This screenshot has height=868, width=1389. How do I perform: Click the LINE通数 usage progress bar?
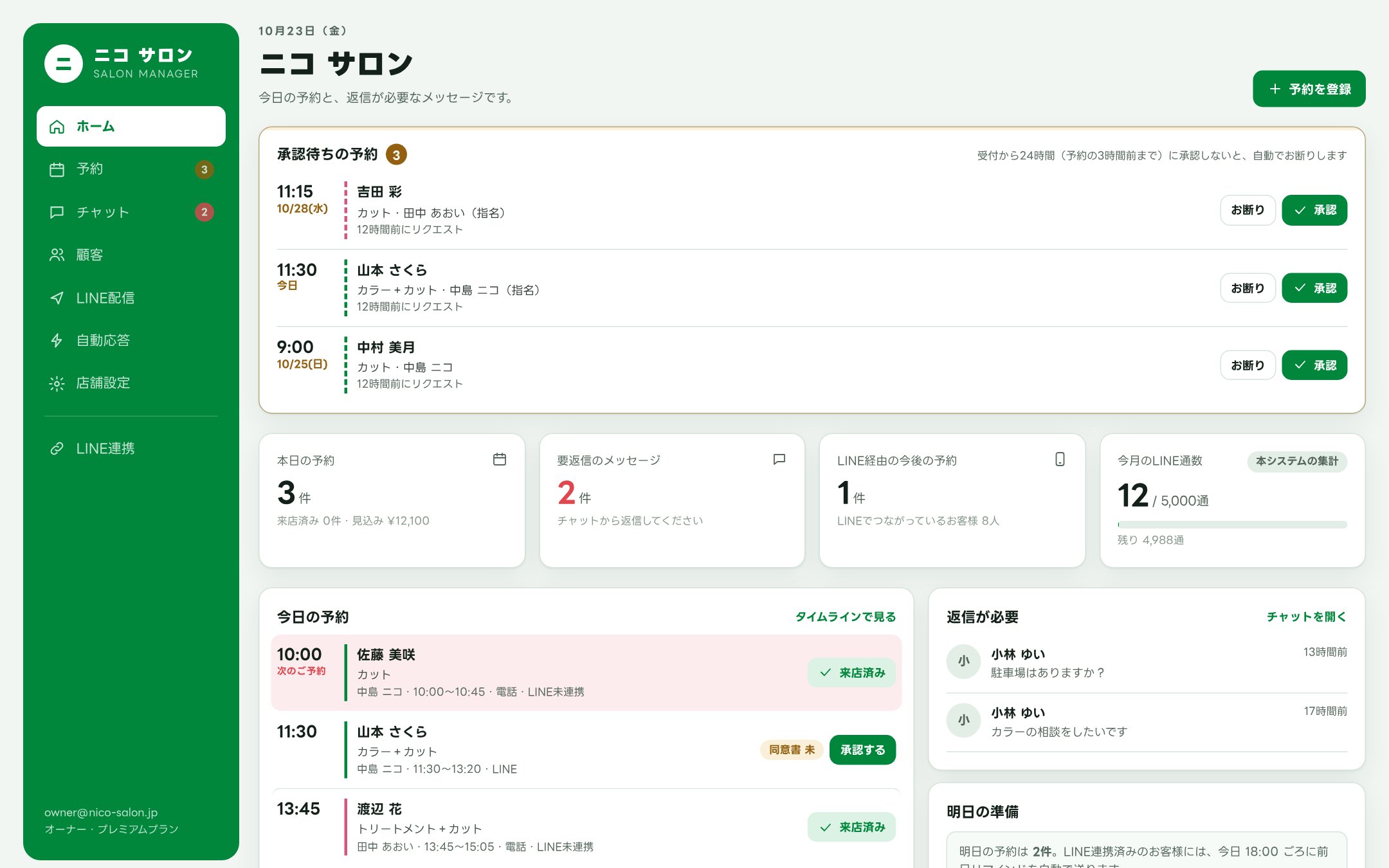click(1232, 525)
